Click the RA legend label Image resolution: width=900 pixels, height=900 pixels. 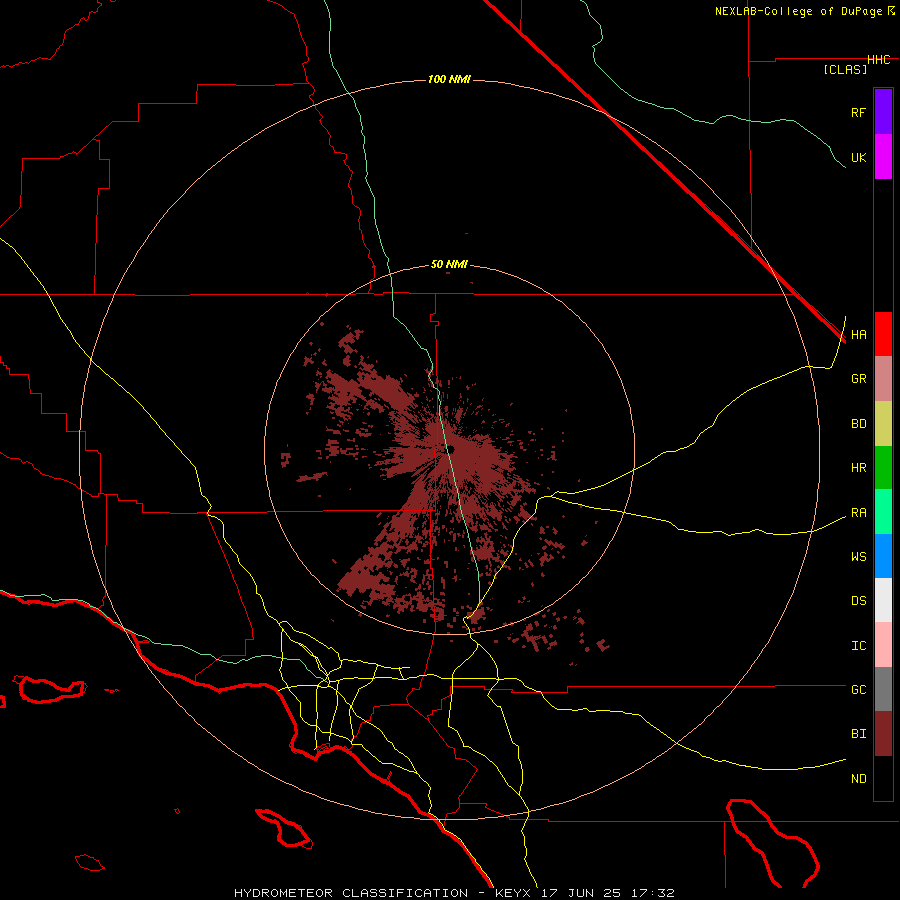click(858, 513)
